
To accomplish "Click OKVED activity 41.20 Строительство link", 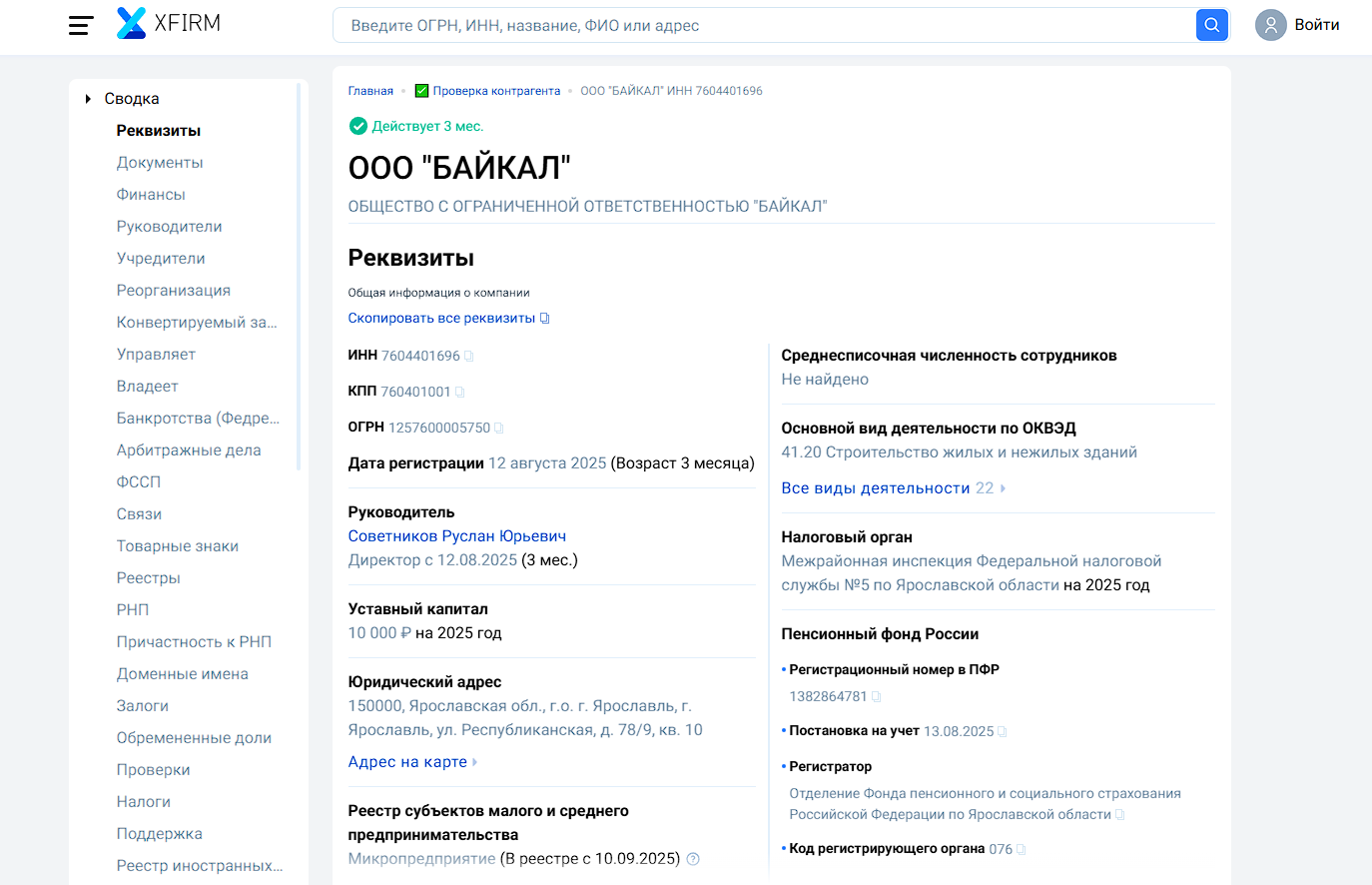I will pyautogui.click(x=959, y=452).
